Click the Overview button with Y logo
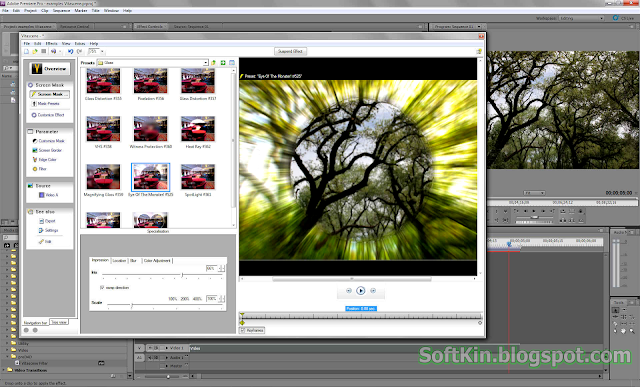640x387 pixels. (49, 69)
